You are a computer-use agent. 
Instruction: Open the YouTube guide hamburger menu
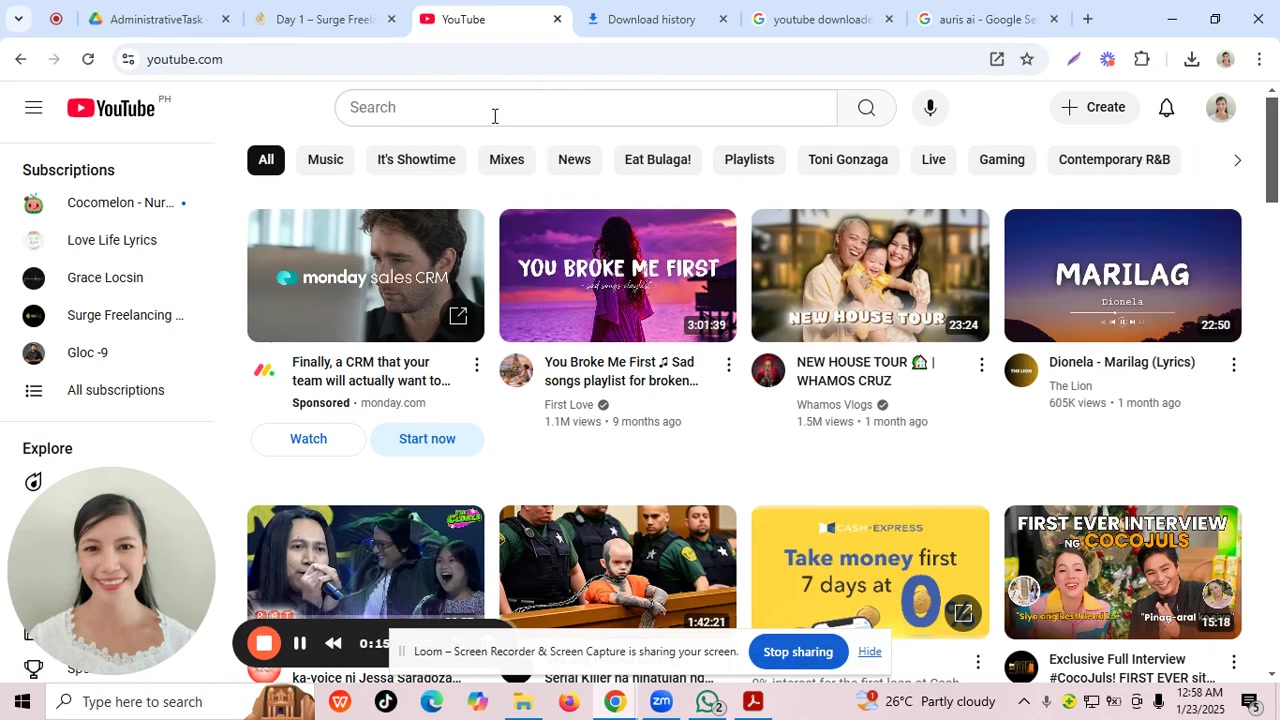34,108
